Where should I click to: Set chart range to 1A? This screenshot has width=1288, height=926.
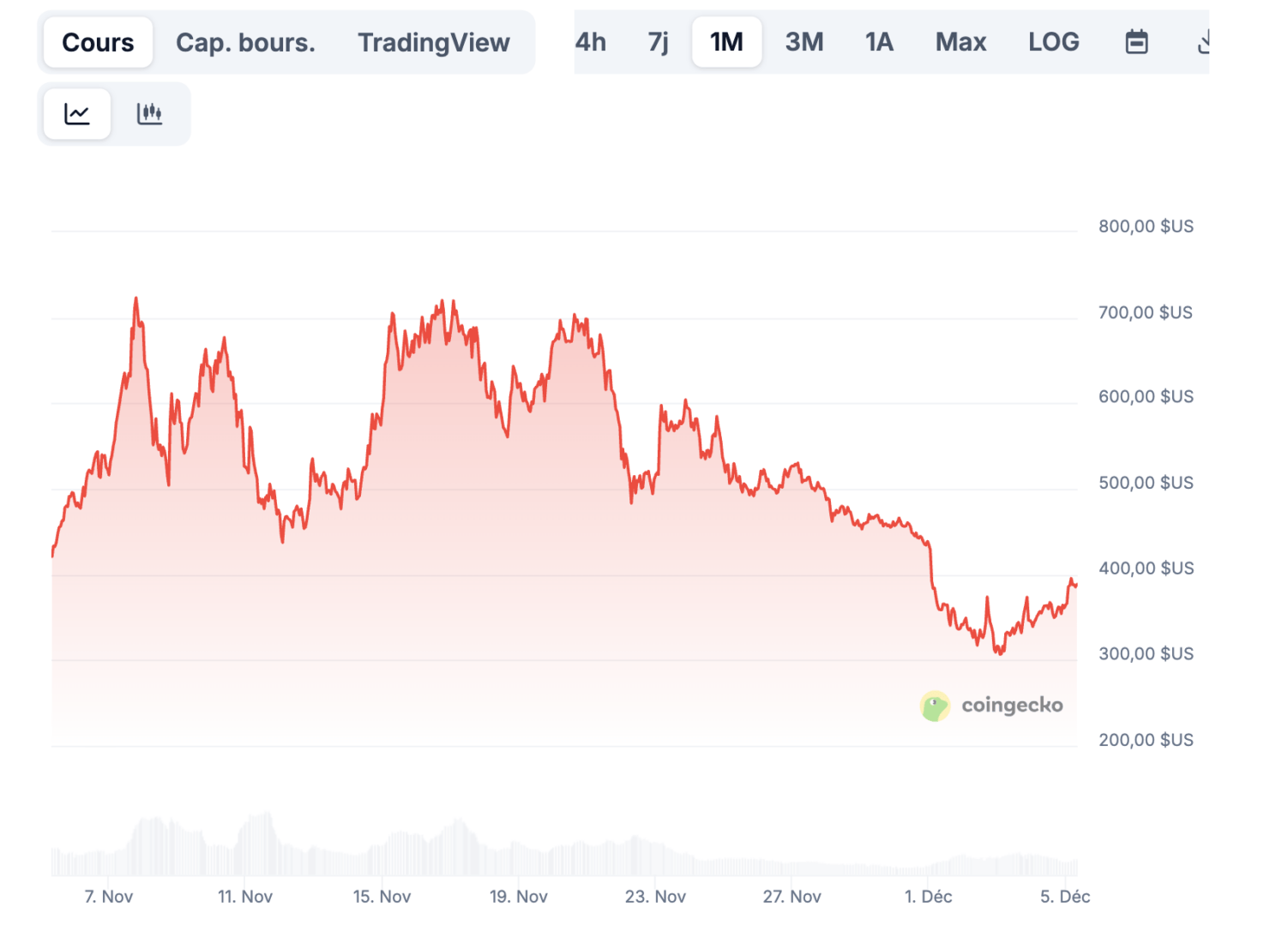coord(879,42)
